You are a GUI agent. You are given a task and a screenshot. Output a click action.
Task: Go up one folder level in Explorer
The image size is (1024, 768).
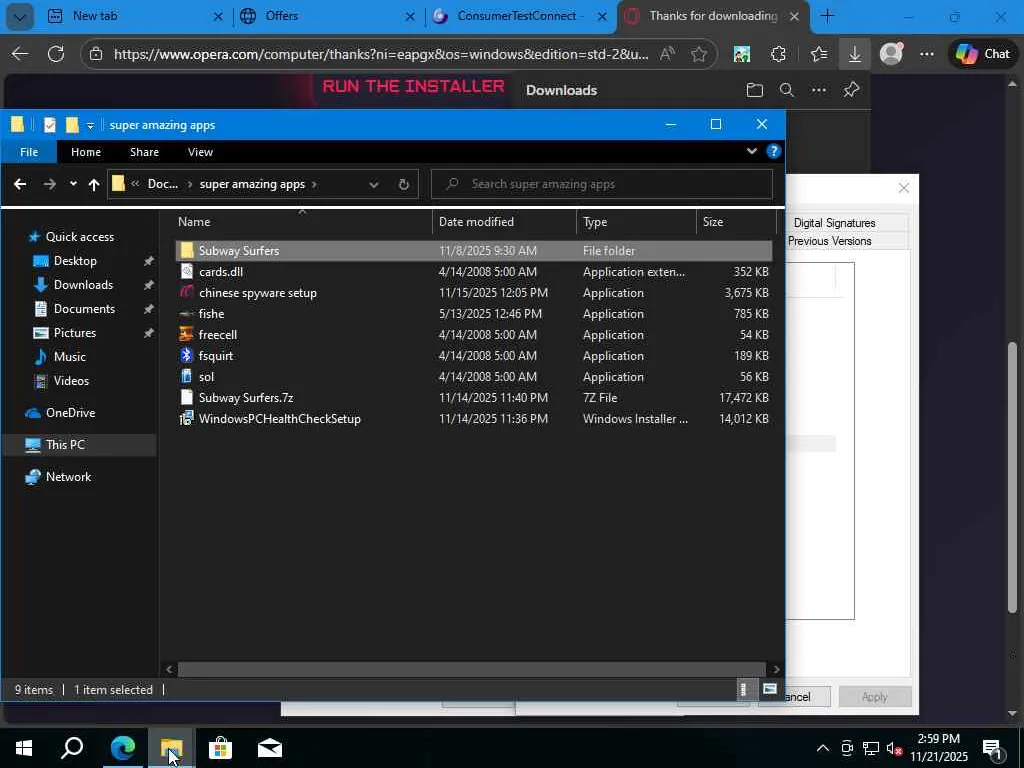coord(94,185)
